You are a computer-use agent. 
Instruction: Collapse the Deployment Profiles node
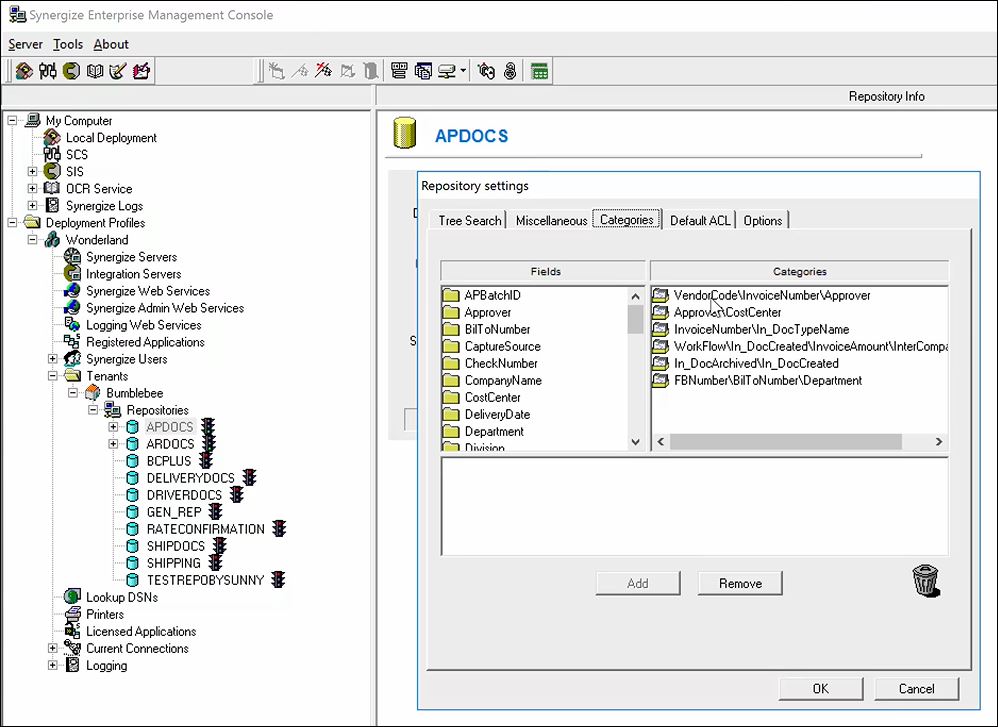coord(12,223)
